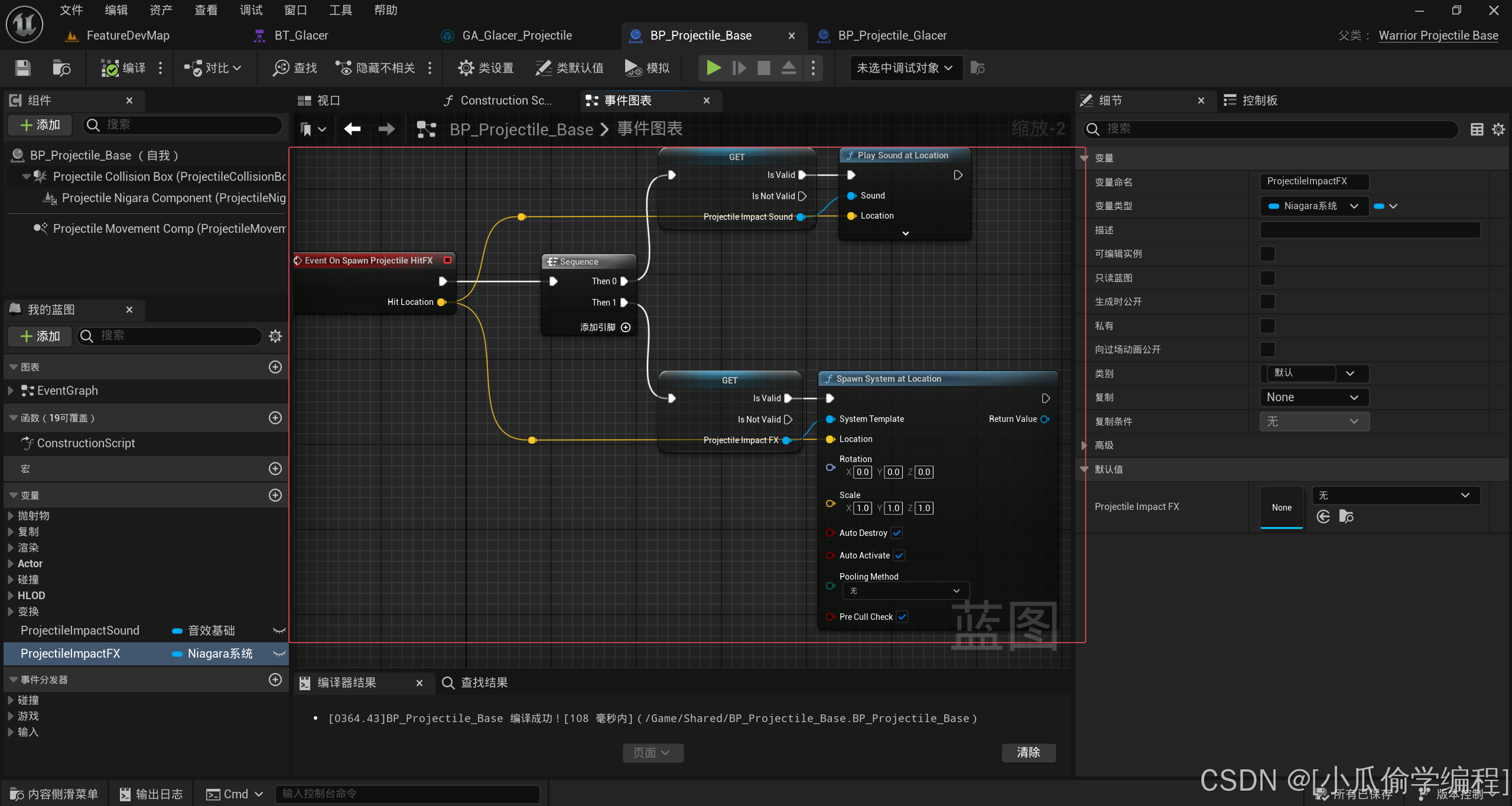Click the navigate back arrow in graph

[x=353, y=129]
